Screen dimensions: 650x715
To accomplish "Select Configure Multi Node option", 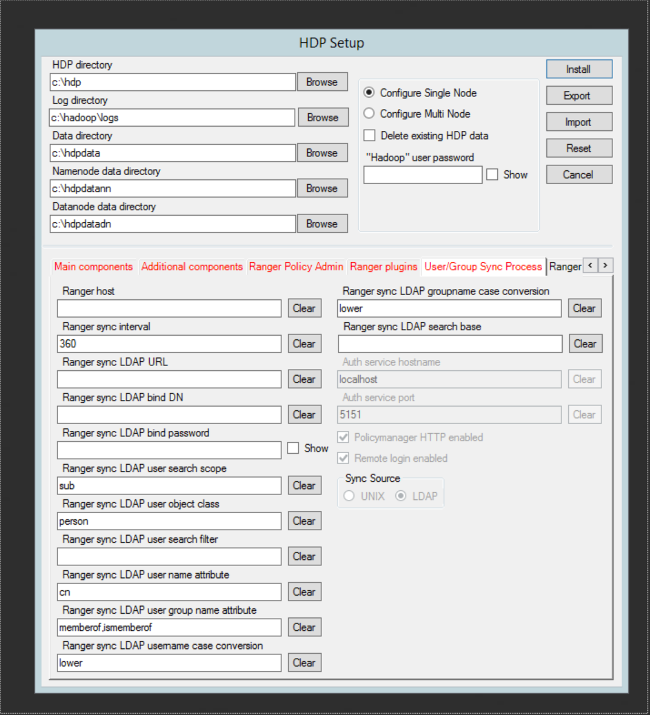I will point(369,114).
